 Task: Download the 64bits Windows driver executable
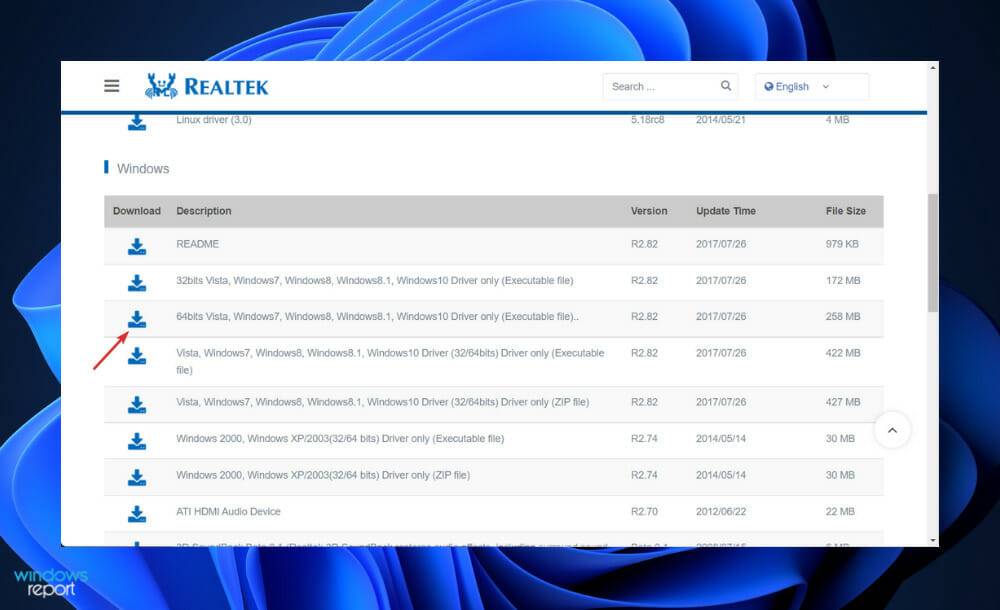coord(136,317)
